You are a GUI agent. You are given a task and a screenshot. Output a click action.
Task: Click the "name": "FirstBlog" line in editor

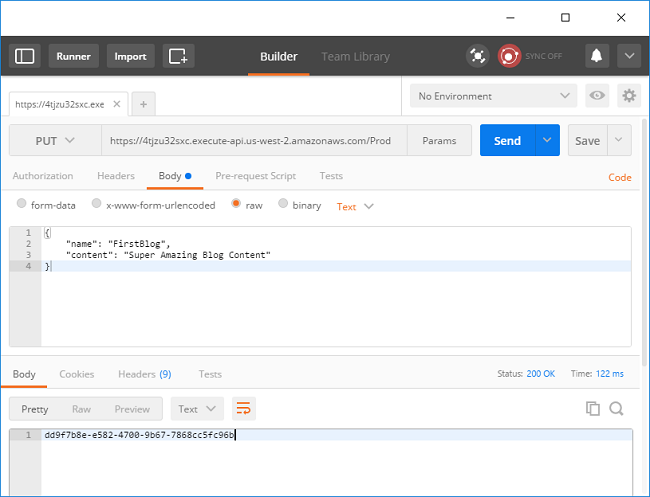(x=118, y=244)
